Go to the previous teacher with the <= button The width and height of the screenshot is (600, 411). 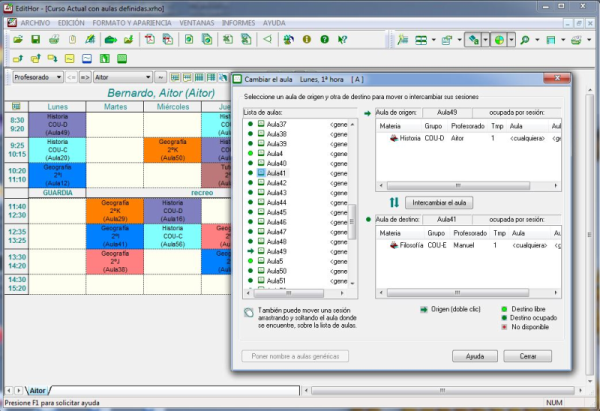72,77
